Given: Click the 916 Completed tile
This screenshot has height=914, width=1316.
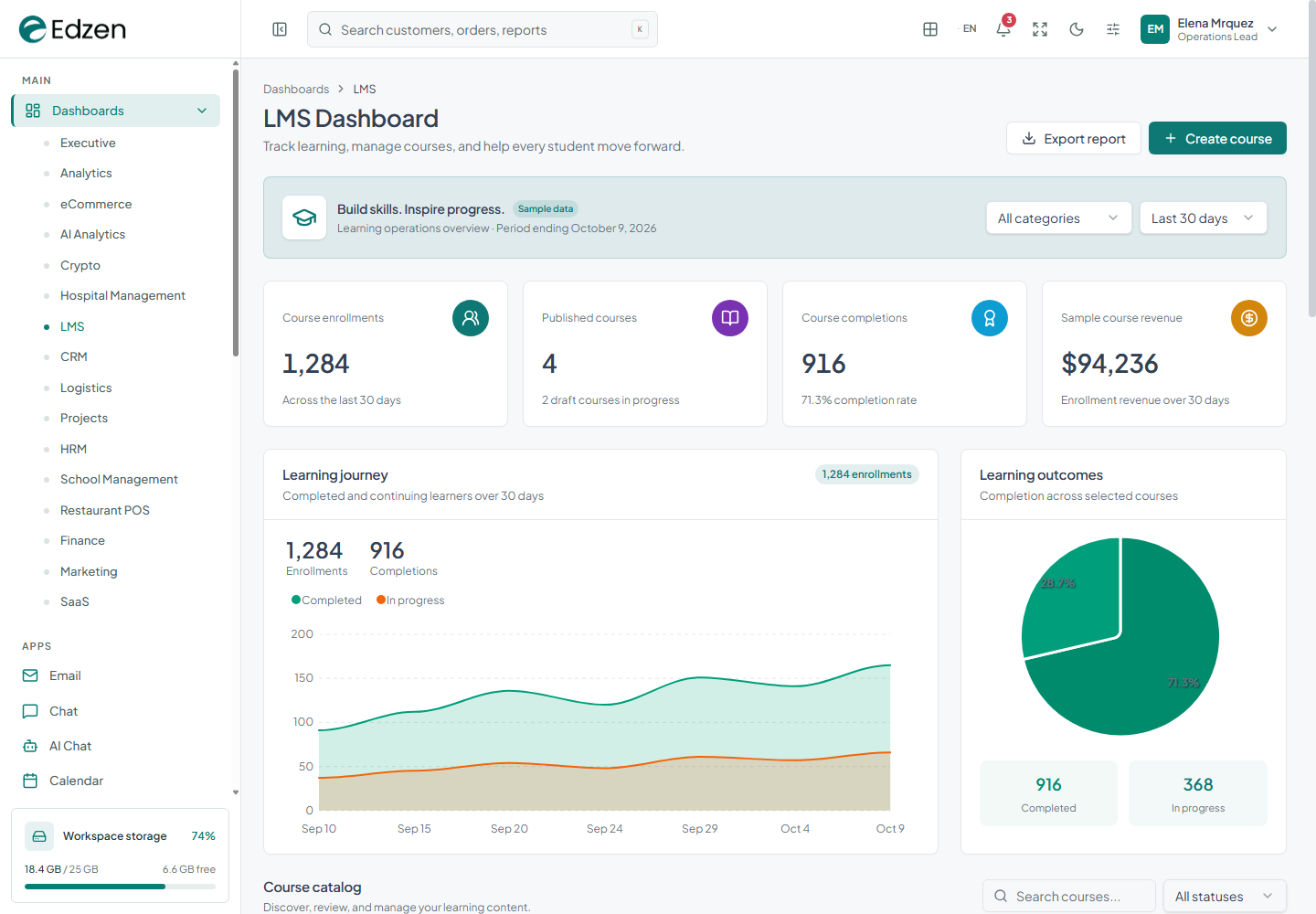Looking at the screenshot, I should coord(1048,793).
